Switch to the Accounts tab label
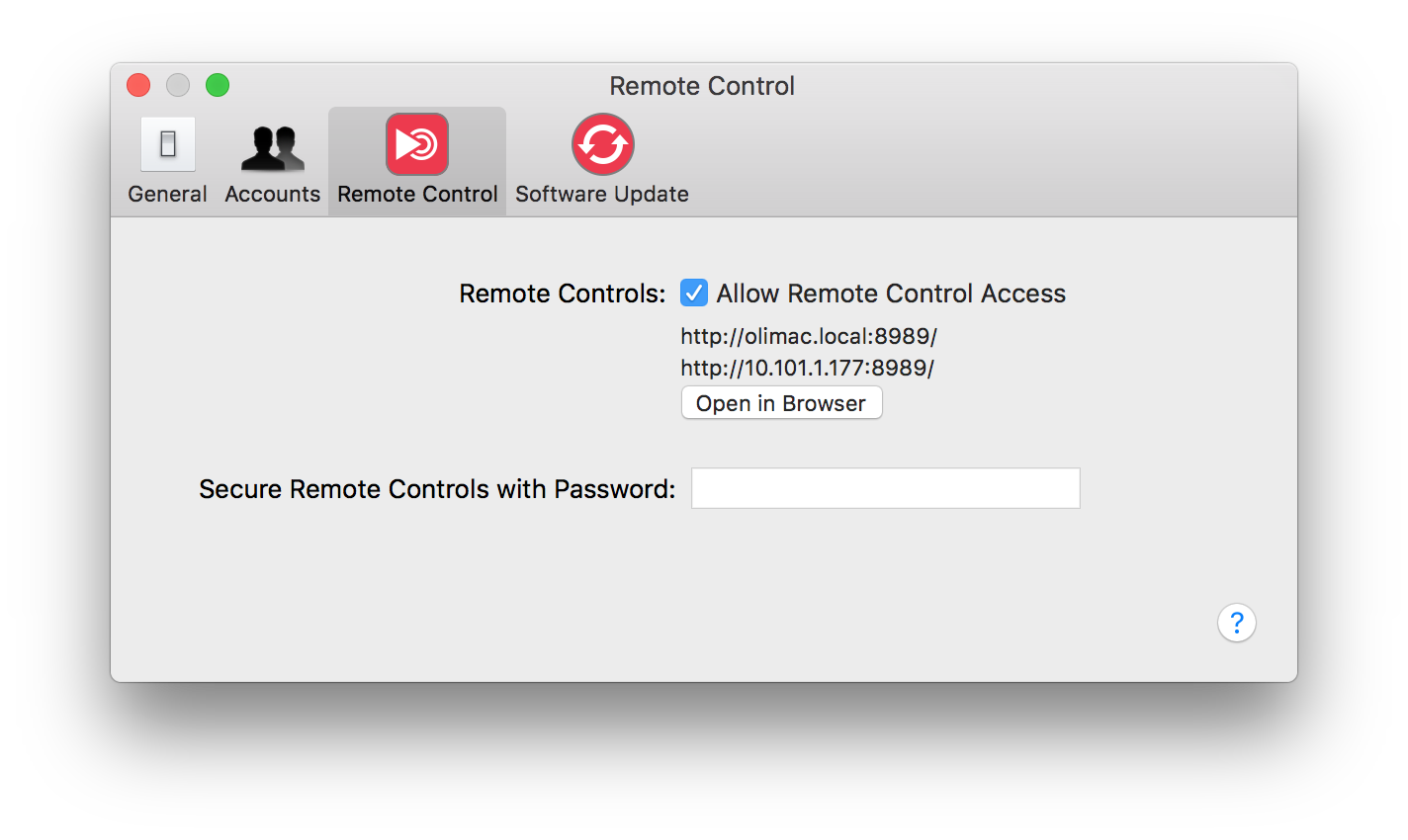This screenshot has width=1408, height=840. pos(273,194)
